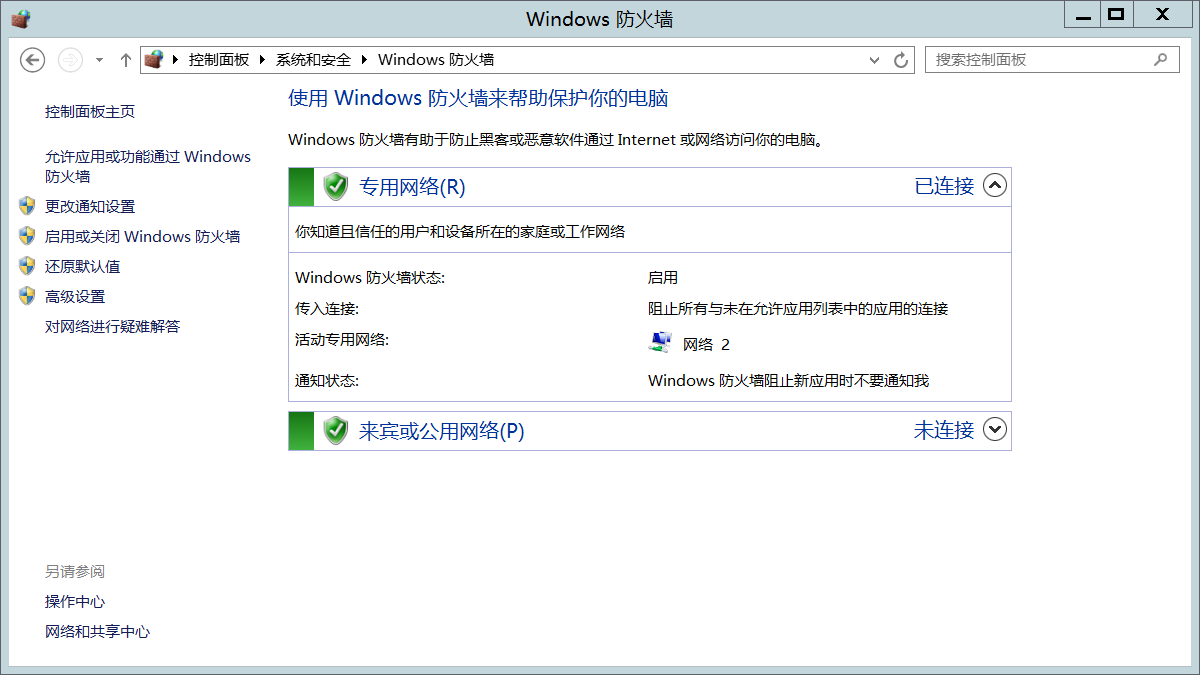The height and width of the screenshot is (675, 1200).
Task: Click the 未连接 status text
Action: pos(944,431)
